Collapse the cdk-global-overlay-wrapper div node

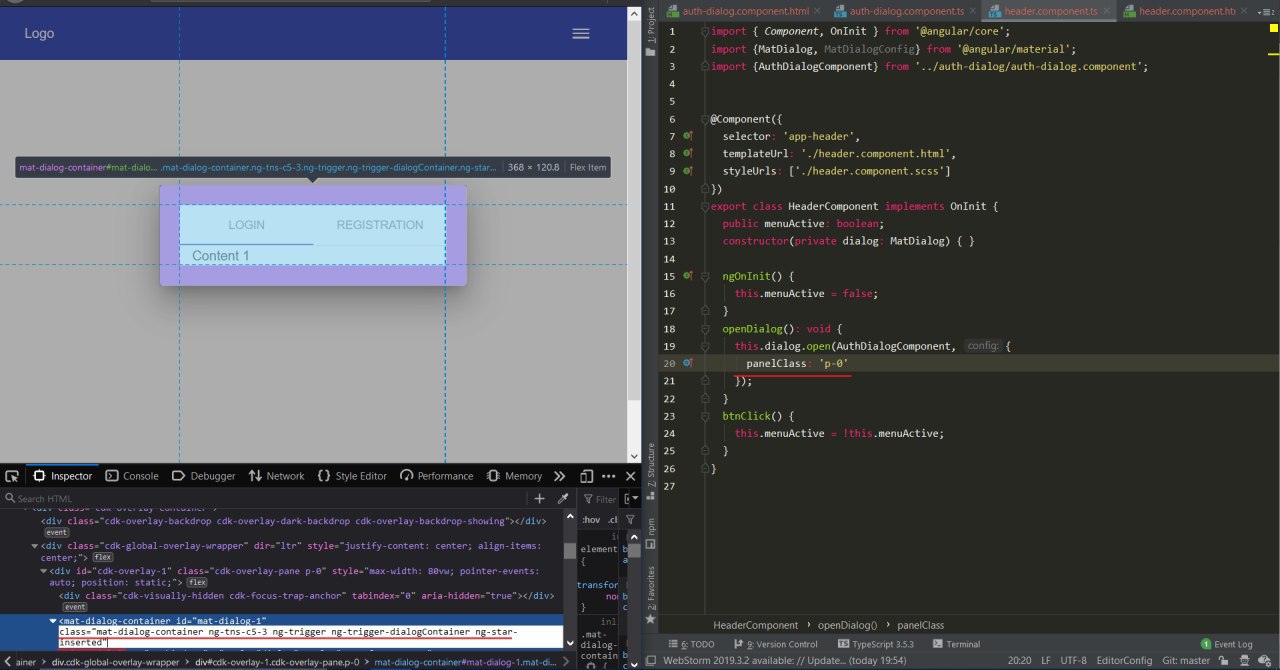point(35,546)
